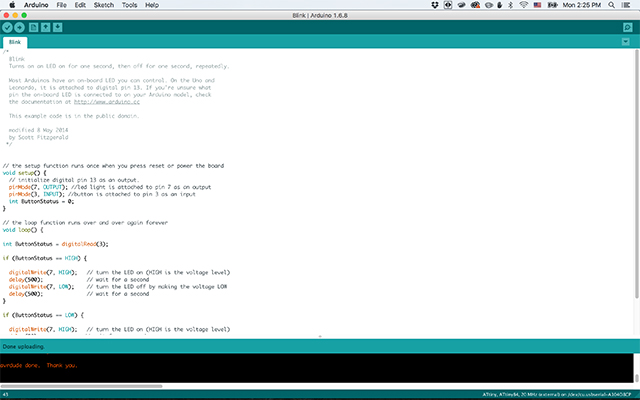640x400 pixels.
Task: Open the Apple menu
Action: click(12, 5)
